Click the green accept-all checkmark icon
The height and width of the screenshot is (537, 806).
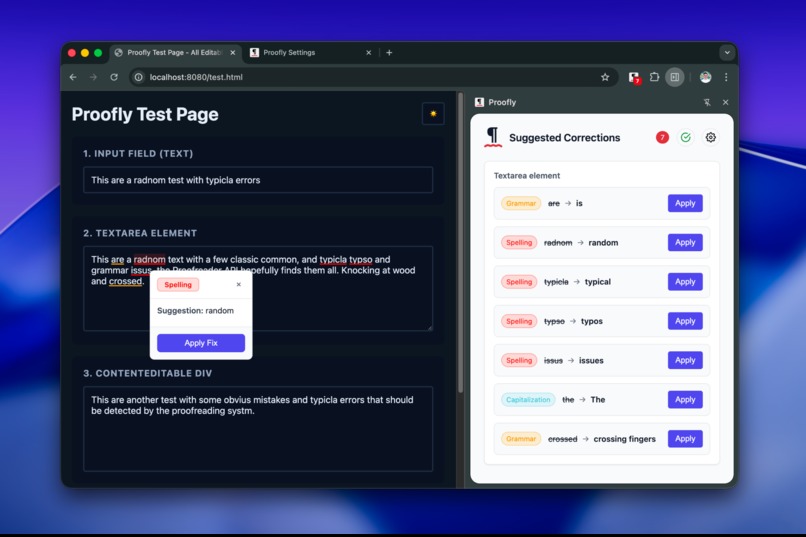(685, 137)
